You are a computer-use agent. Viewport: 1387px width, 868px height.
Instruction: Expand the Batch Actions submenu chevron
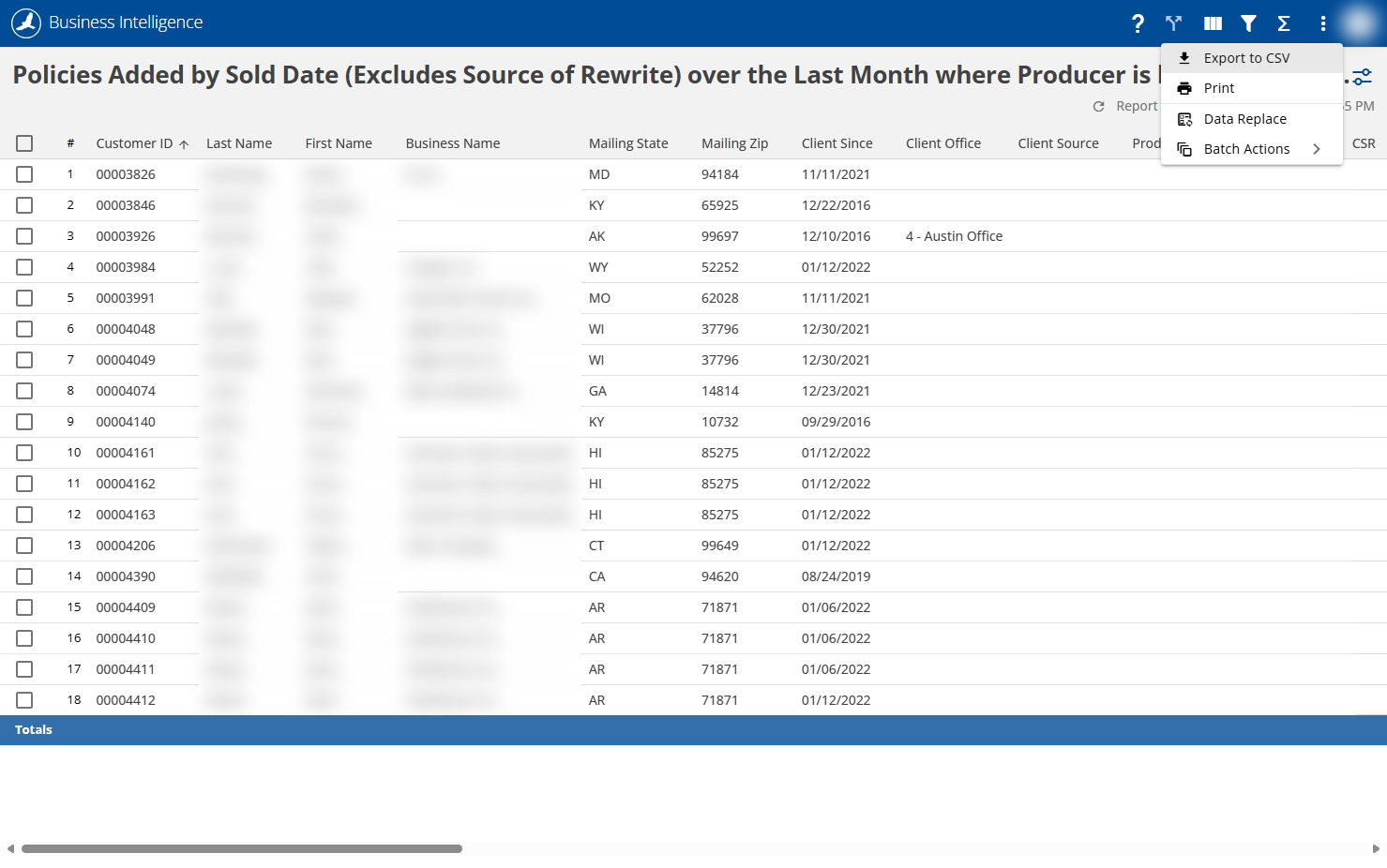tap(1317, 149)
